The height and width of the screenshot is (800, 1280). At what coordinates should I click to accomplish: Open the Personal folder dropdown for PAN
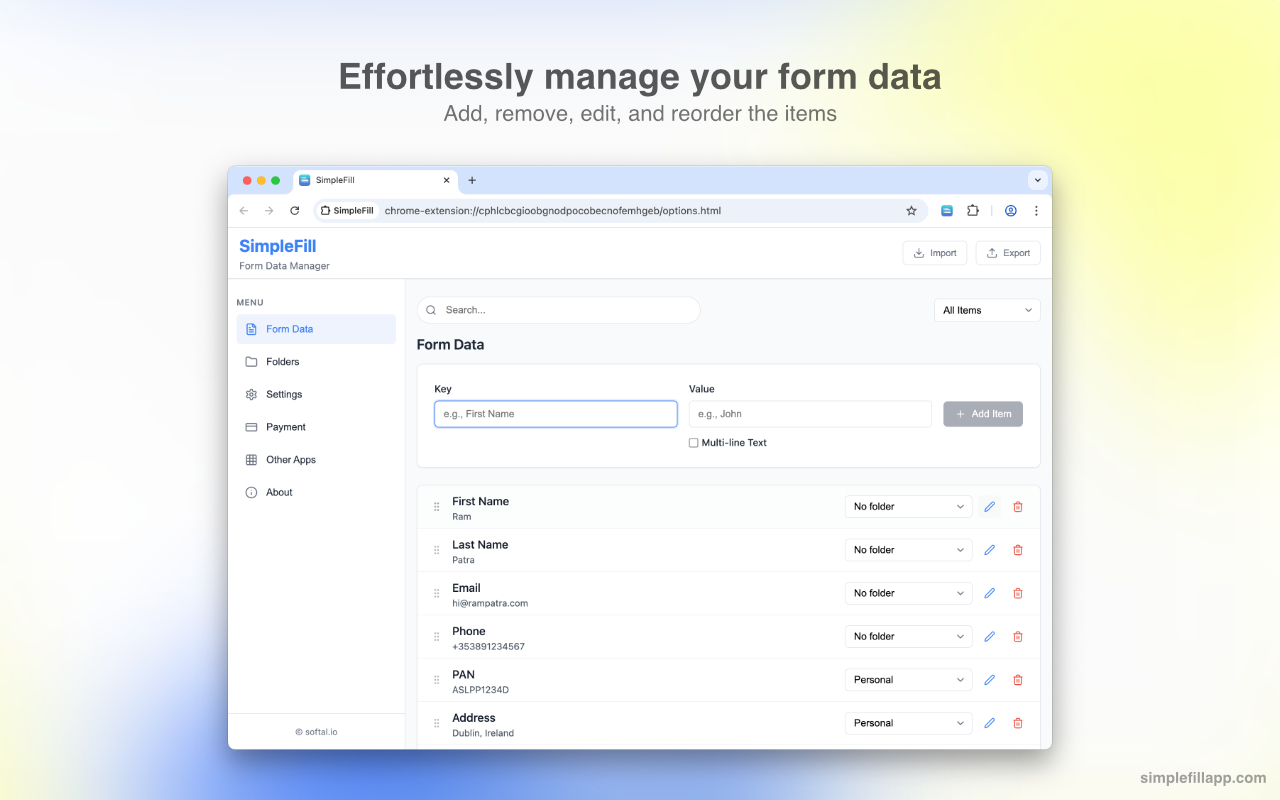(908, 679)
